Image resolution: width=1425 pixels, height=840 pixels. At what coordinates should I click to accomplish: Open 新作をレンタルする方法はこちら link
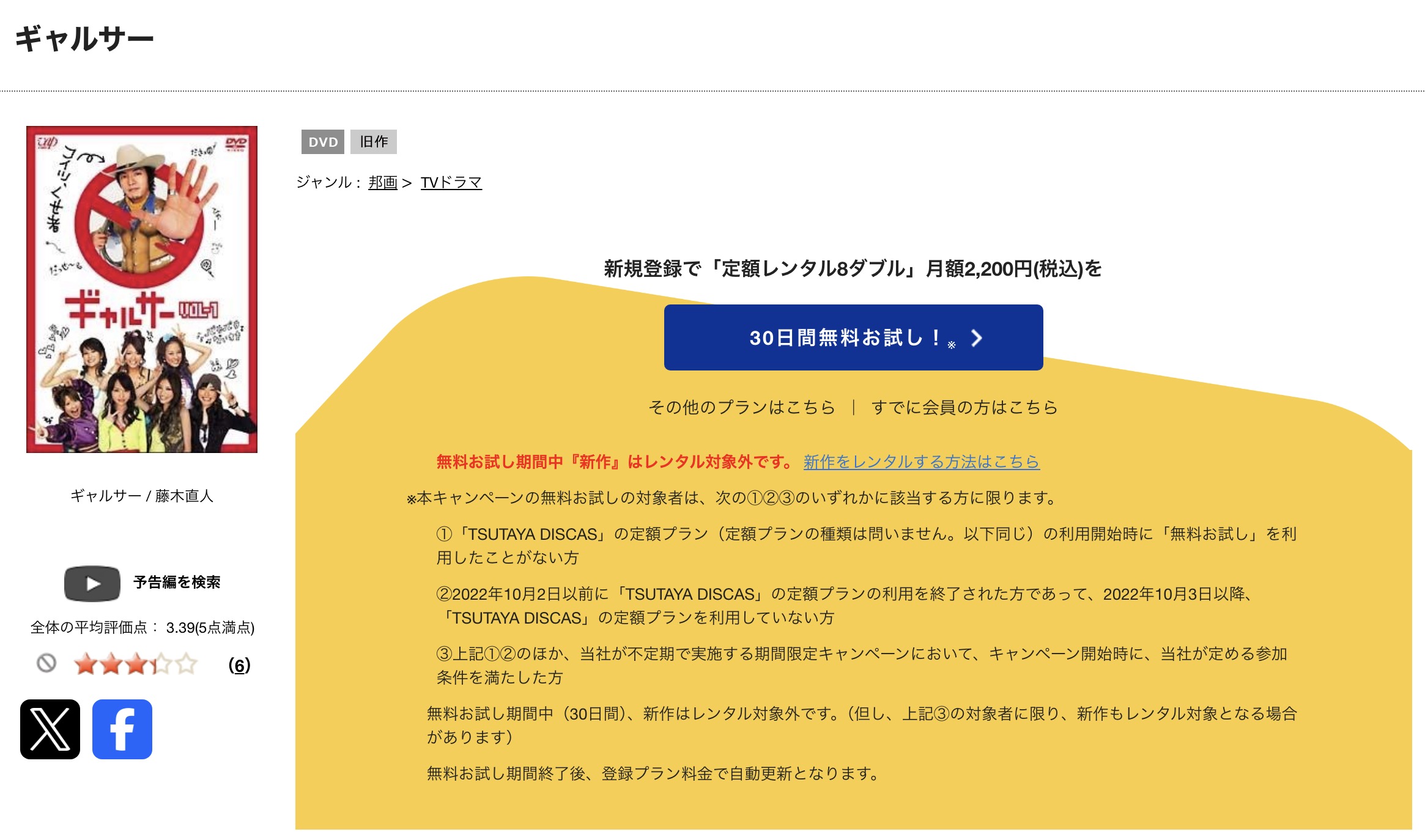922,462
